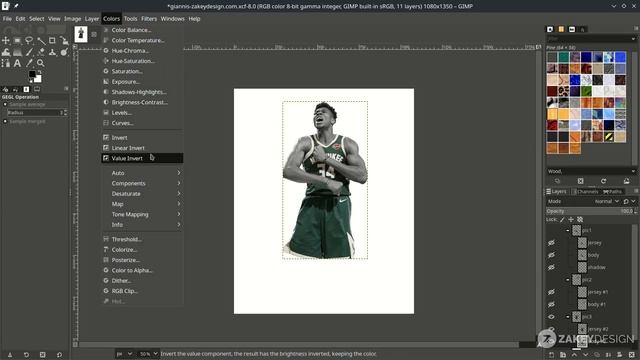
Task: Open the Desaturate submenu
Action: (x=142, y=194)
